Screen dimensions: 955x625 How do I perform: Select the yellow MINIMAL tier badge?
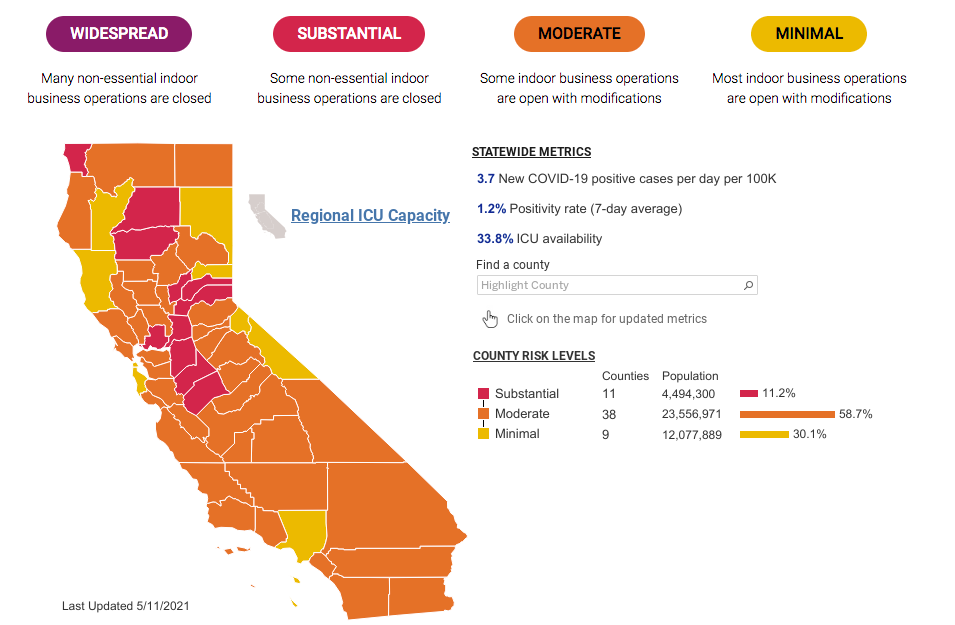(809, 34)
